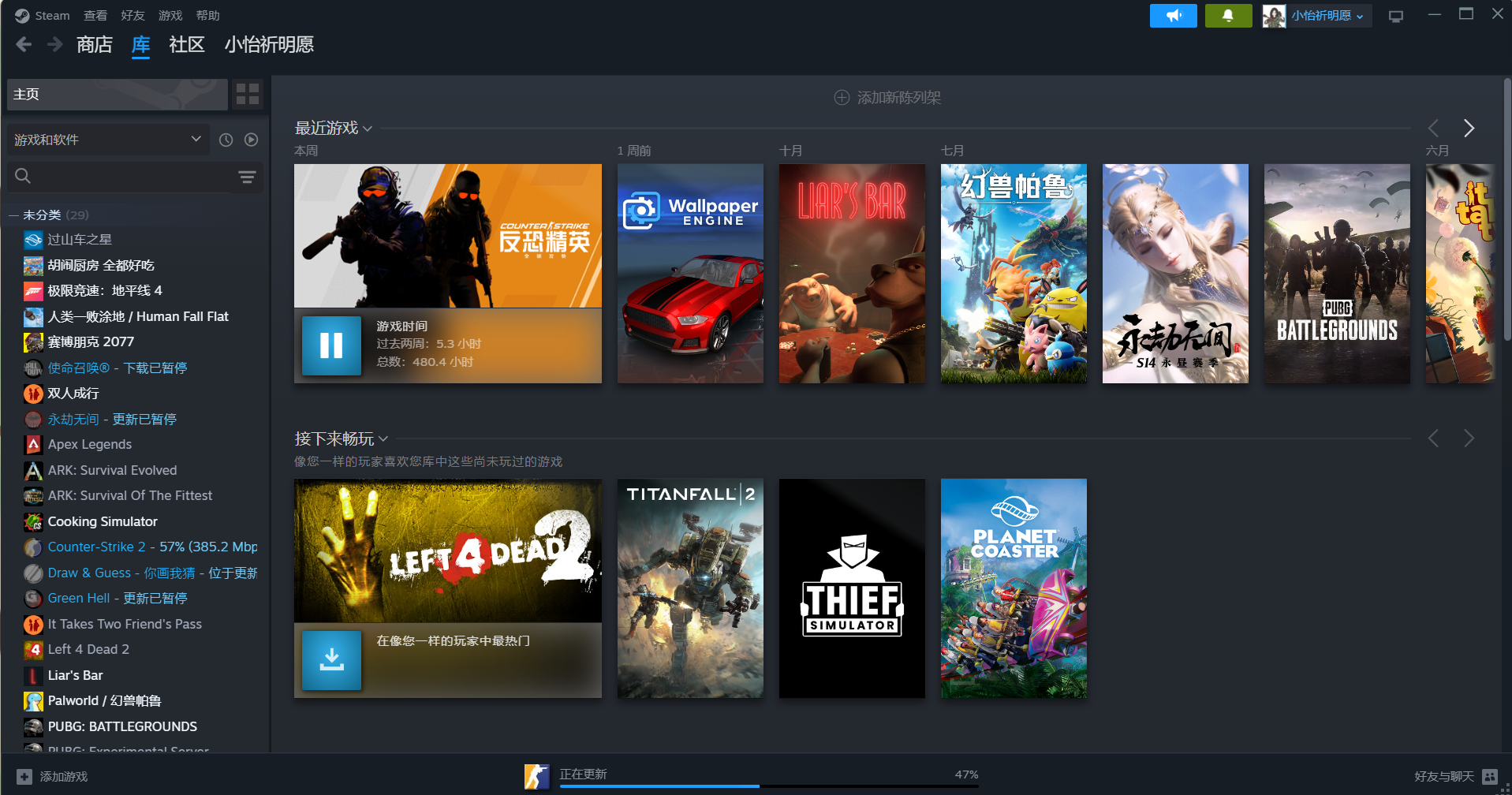1512x795 pixels.
Task: Select Draw & Guess in list
Action: 140,573
